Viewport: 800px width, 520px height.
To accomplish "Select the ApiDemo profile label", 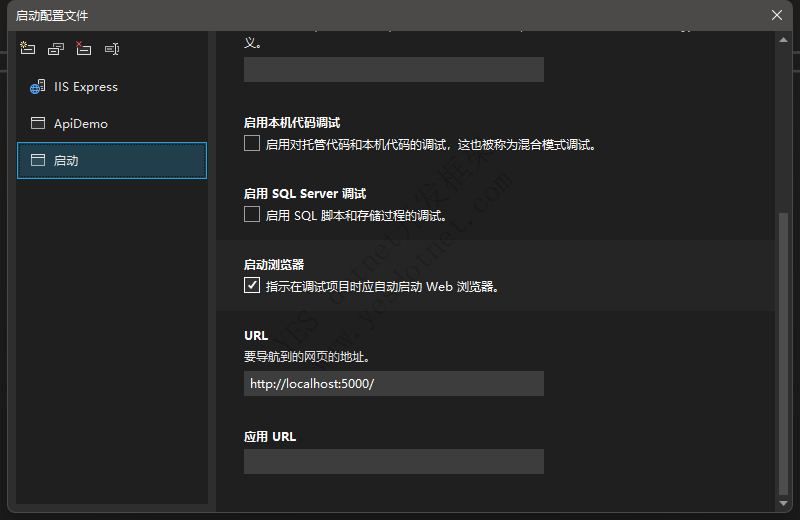I will click(81, 124).
